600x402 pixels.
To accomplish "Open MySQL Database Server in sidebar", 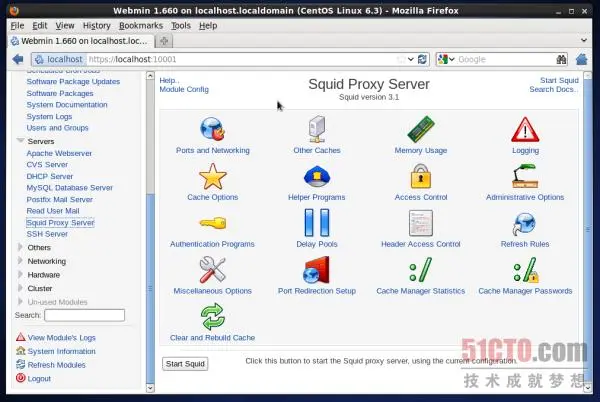I will [70, 187].
